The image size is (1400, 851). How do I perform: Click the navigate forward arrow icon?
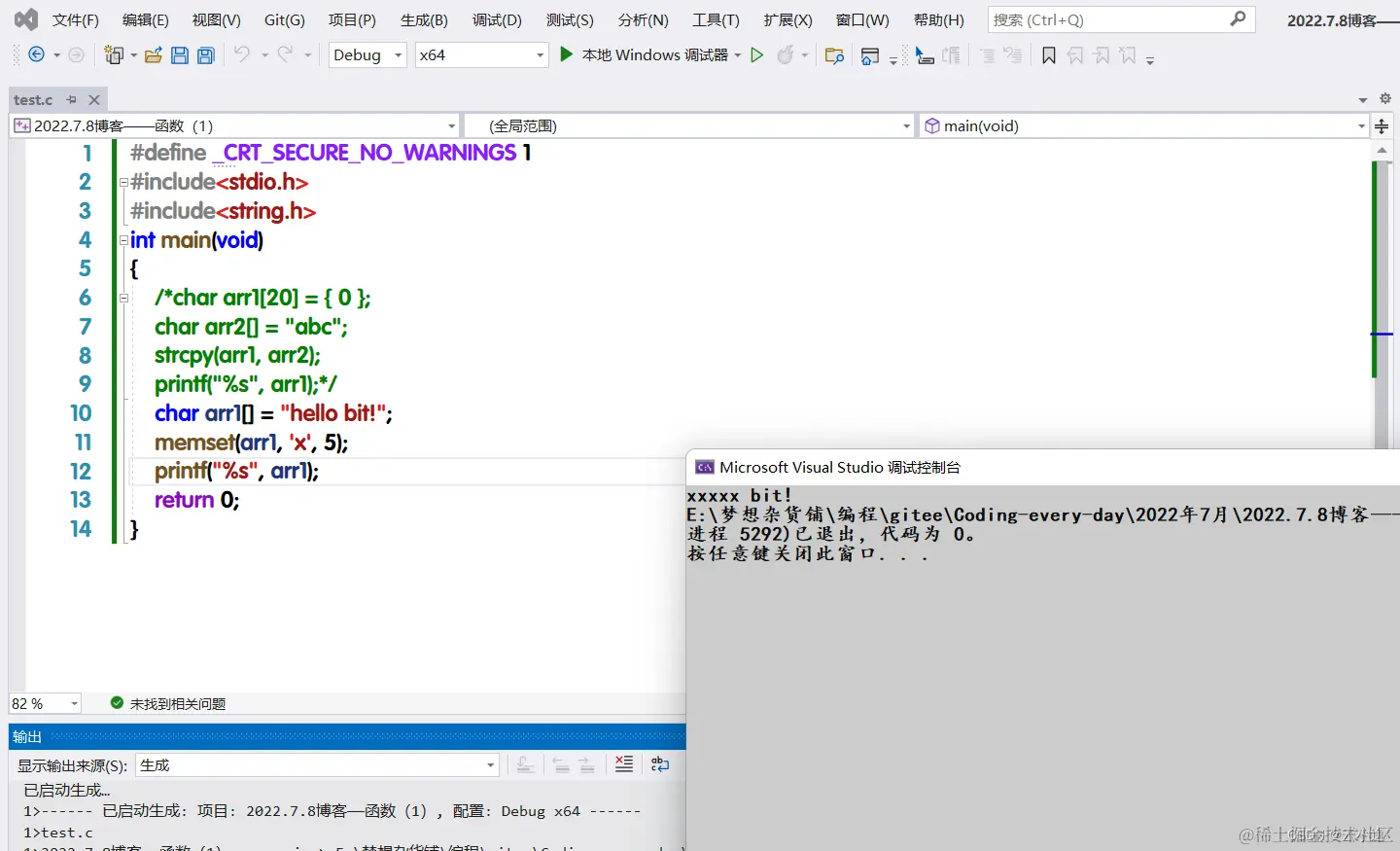point(76,54)
